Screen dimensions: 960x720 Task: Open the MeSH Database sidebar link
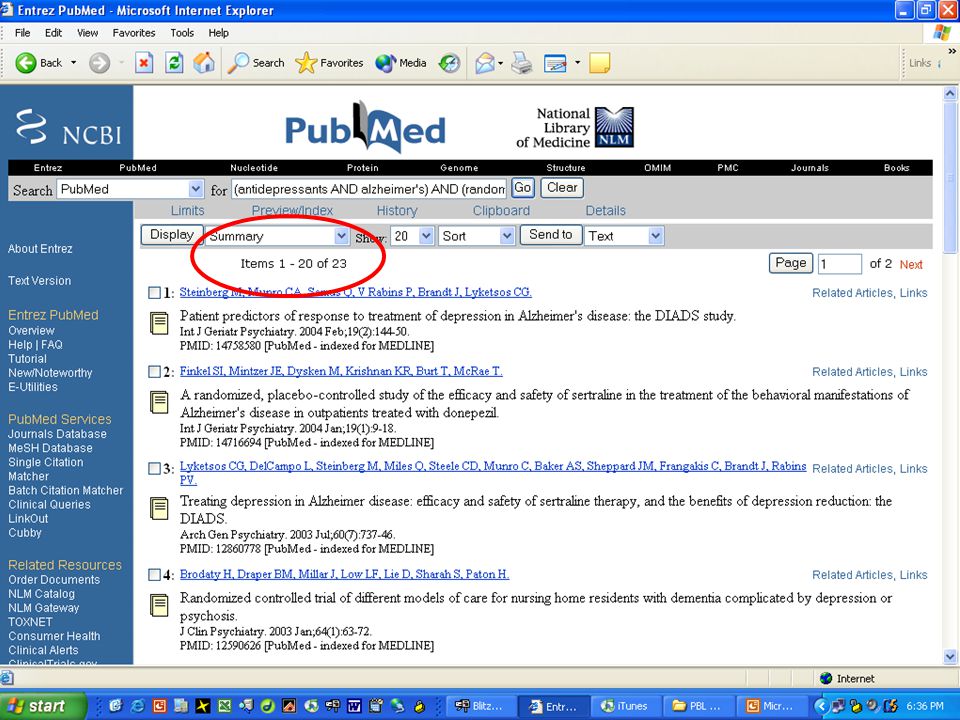[50, 448]
